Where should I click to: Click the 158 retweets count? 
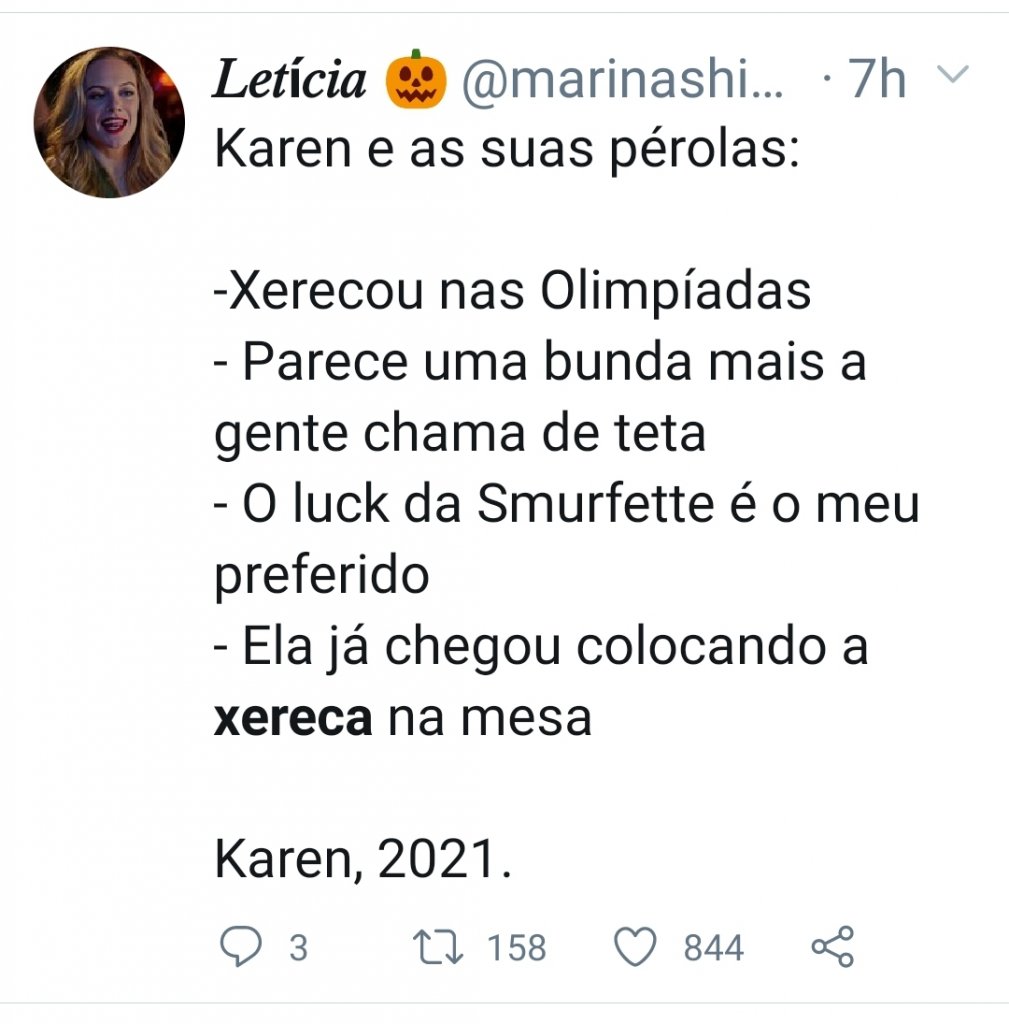point(517,948)
